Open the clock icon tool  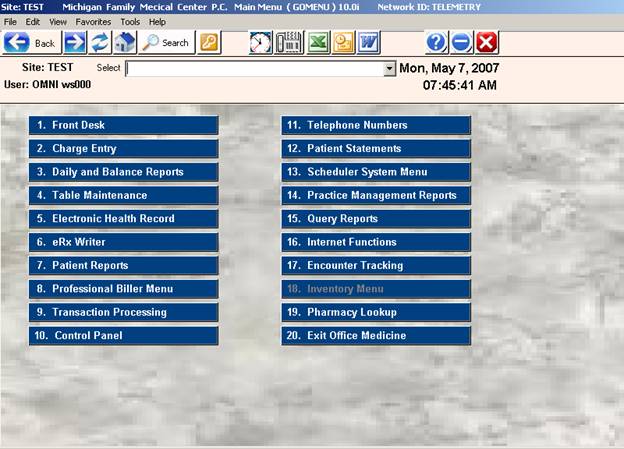point(260,42)
